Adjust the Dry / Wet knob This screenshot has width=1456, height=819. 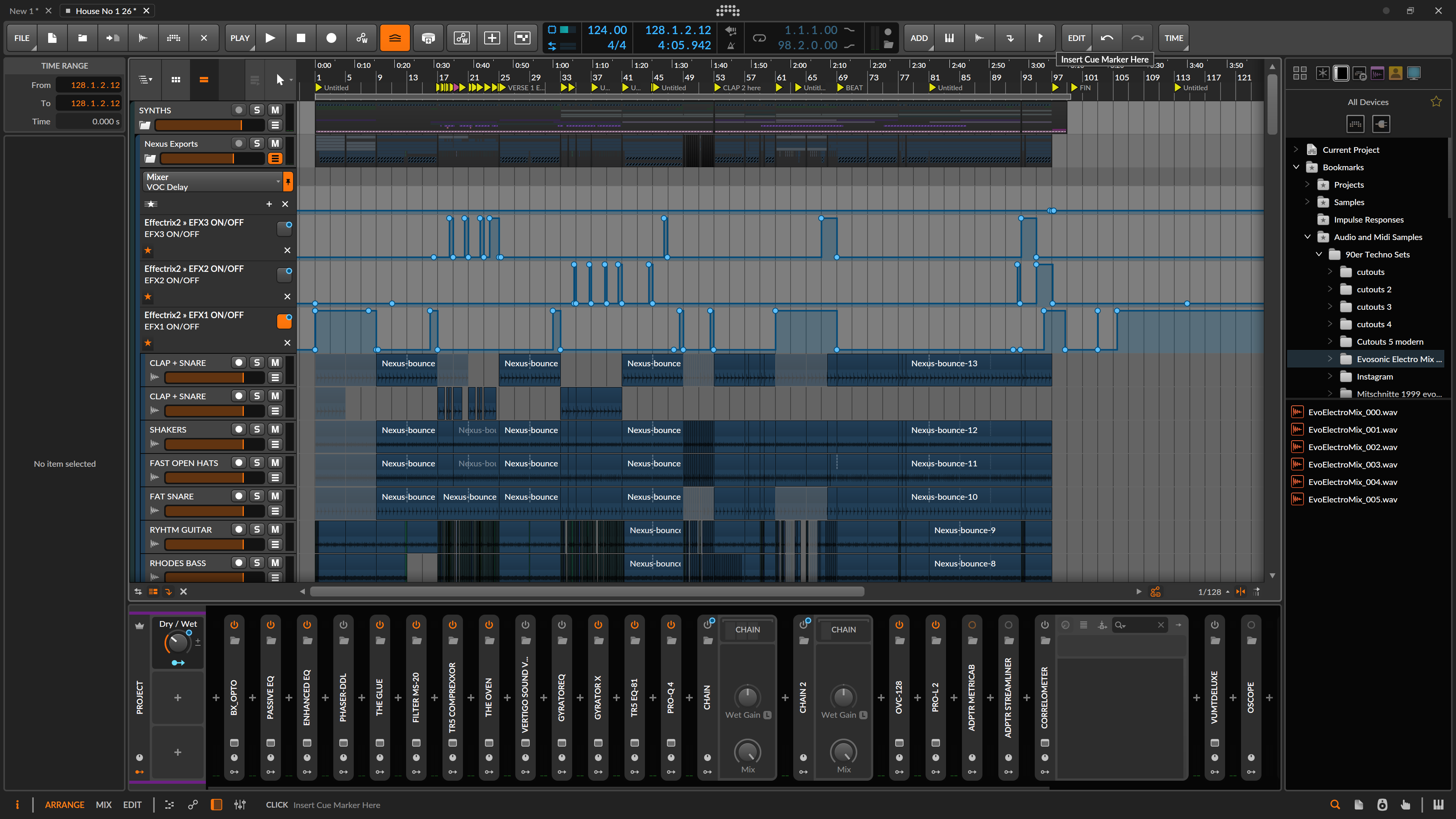177,643
